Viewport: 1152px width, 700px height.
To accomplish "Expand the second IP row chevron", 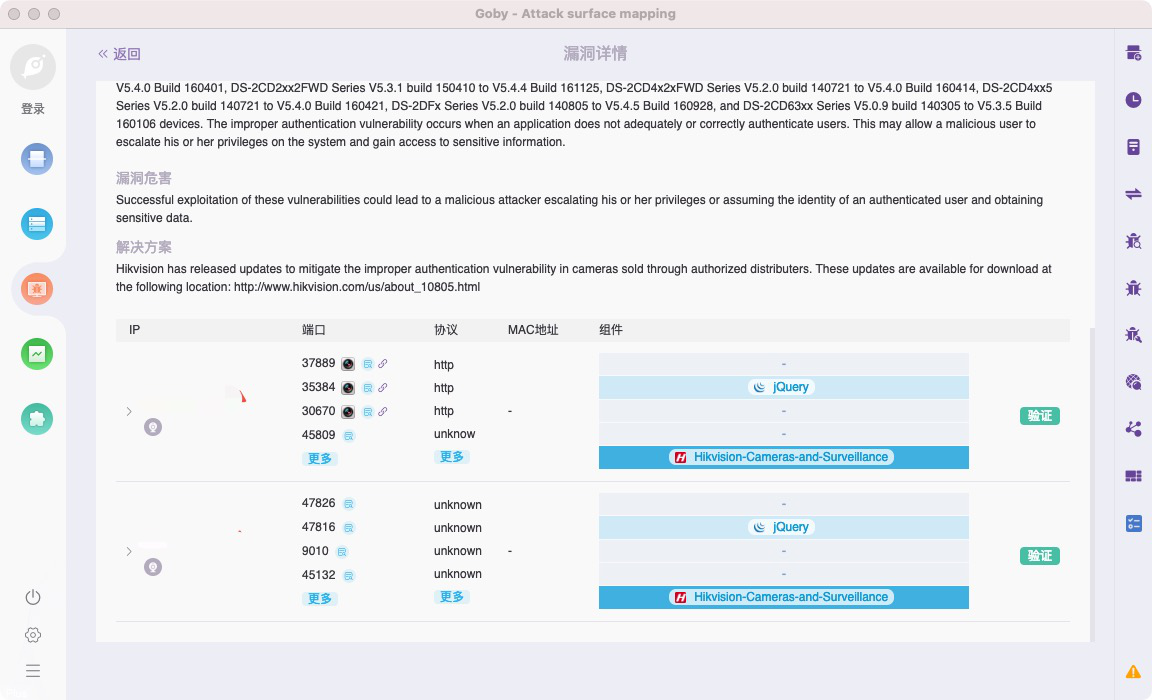I will point(129,551).
